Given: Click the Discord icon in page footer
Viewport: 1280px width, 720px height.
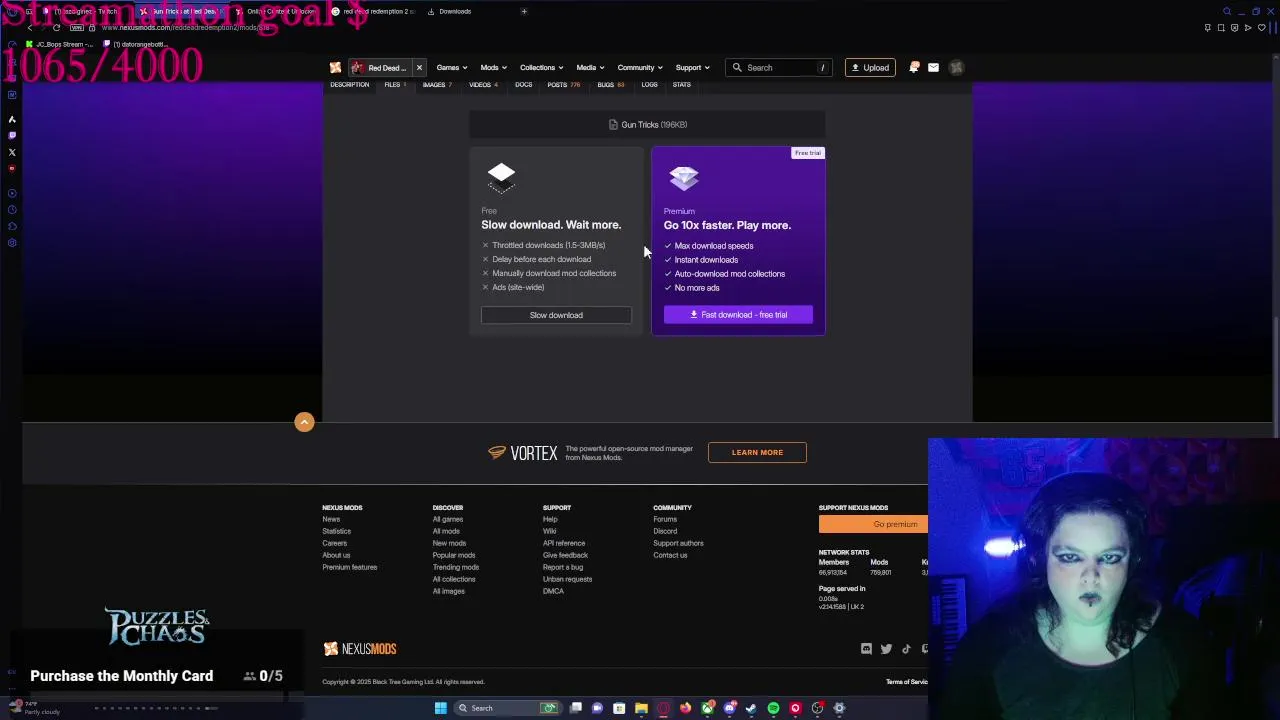Looking at the screenshot, I should pos(866,649).
